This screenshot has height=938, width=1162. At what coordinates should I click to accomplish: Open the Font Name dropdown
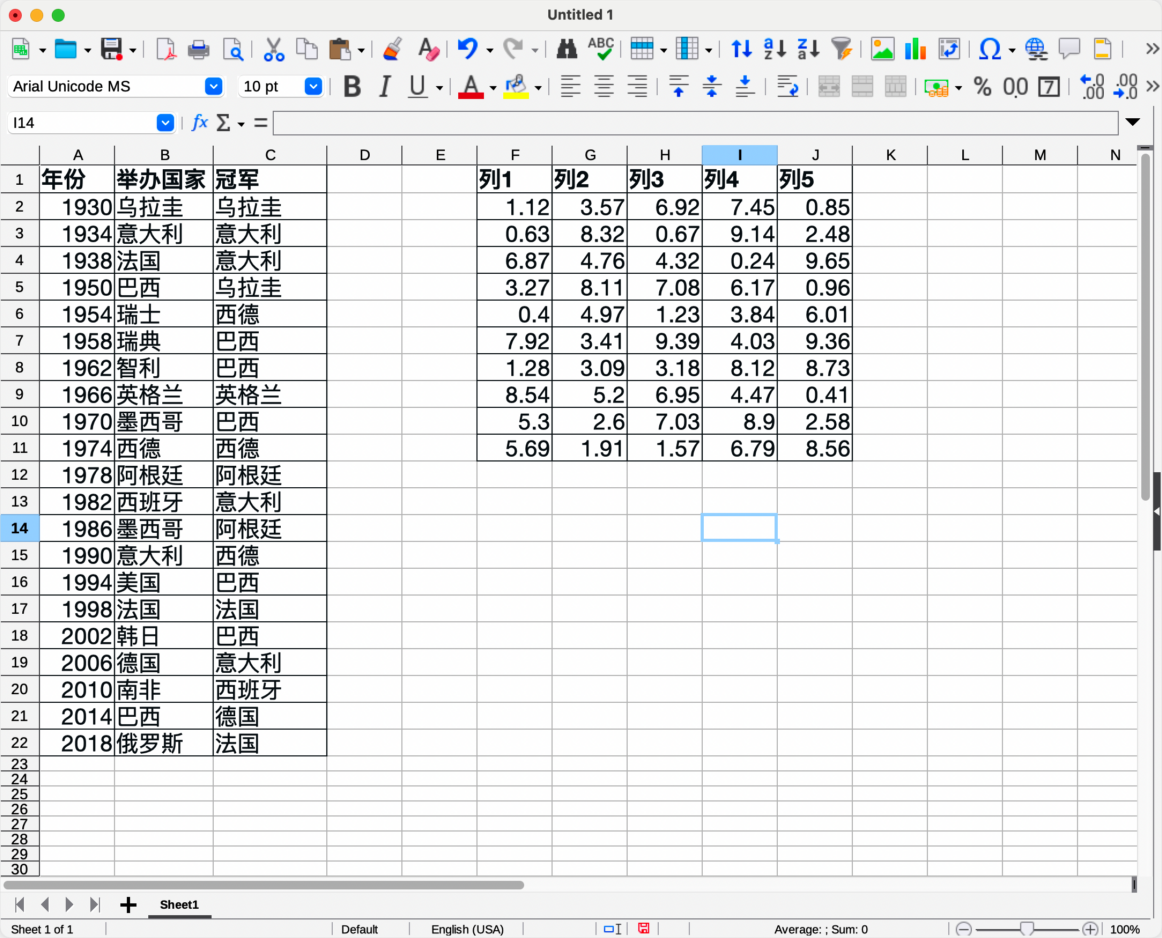coord(213,87)
